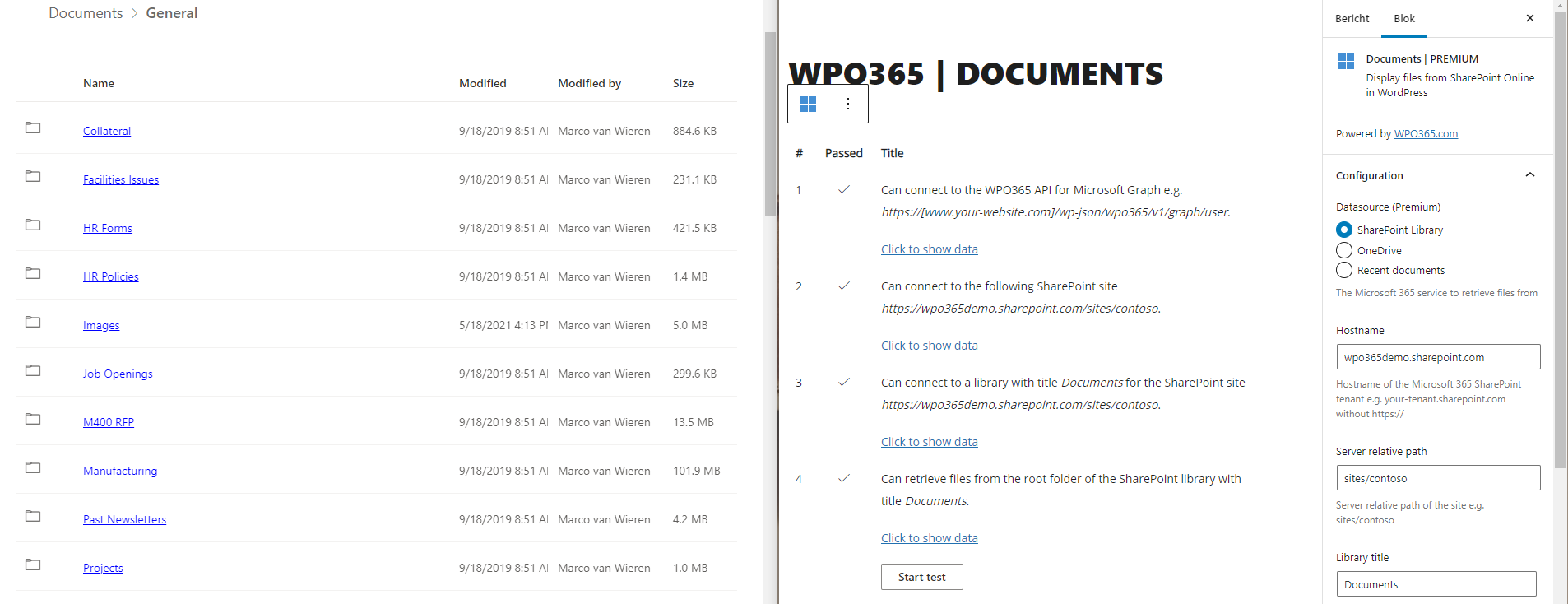The height and width of the screenshot is (604, 1568).
Task: Click the folder icon beside Manufacturing
Action: tap(33, 467)
